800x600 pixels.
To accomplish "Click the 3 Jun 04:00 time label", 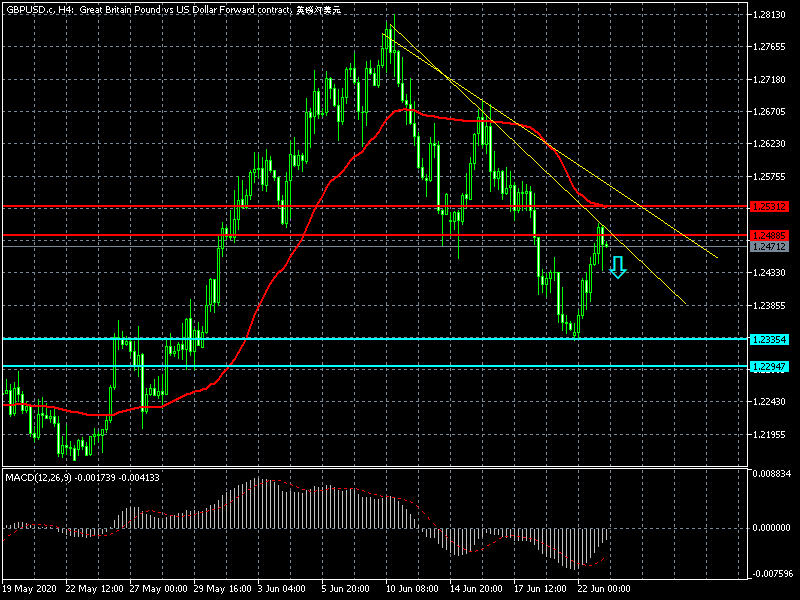I will [x=281, y=588].
